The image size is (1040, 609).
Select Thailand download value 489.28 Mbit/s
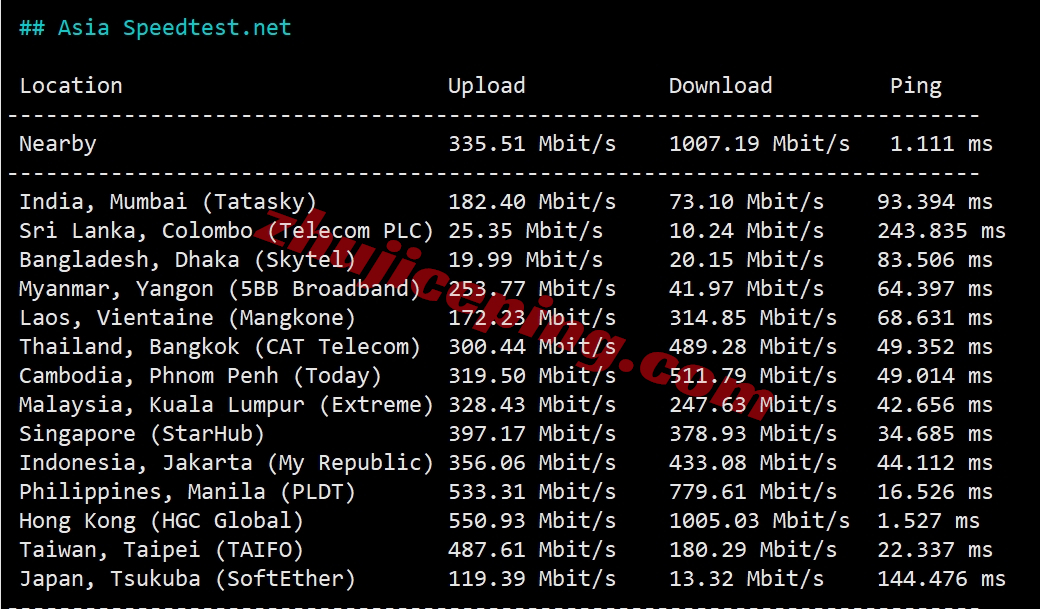(753, 347)
